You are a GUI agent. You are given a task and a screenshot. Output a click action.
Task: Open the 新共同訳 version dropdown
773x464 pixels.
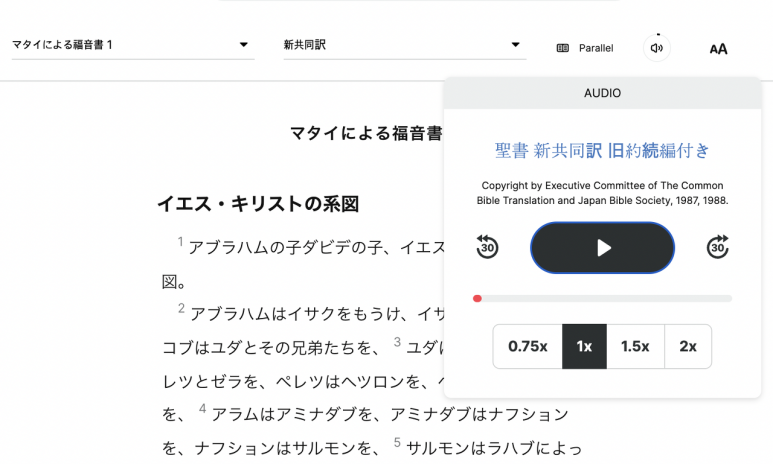(x=405, y=45)
